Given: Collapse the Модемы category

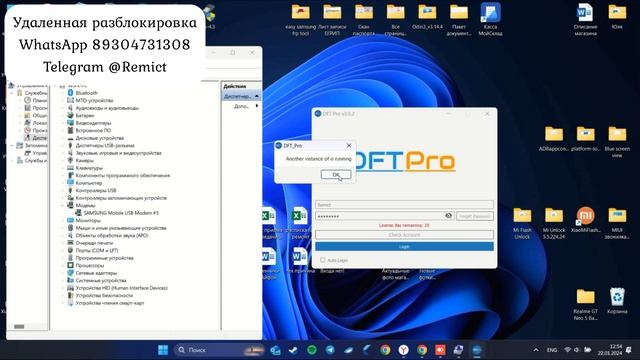Looking at the screenshot, I should coord(63,205).
